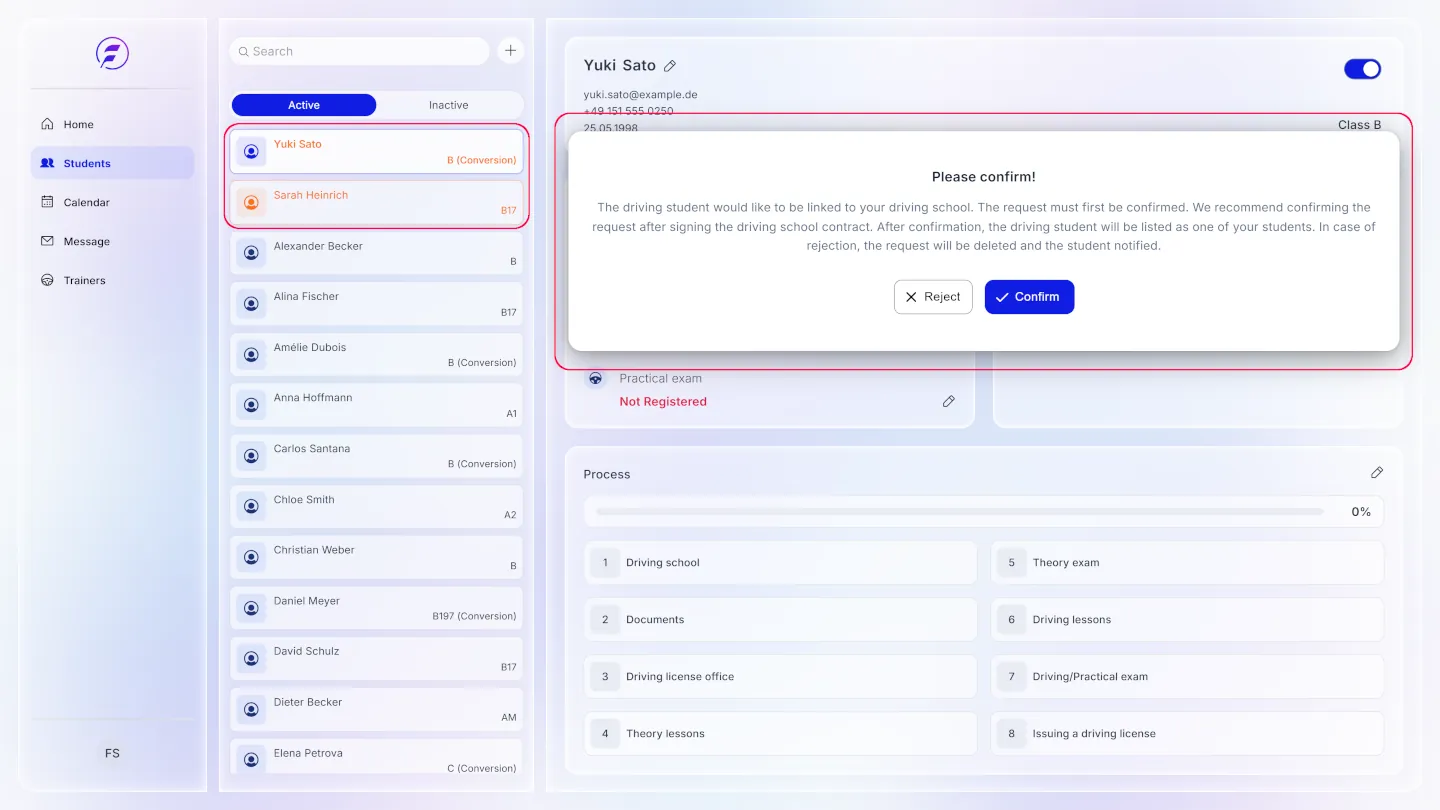
Task: Click the avatar icon of Sarah Heinrich
Action: click(x=251, y=202)
